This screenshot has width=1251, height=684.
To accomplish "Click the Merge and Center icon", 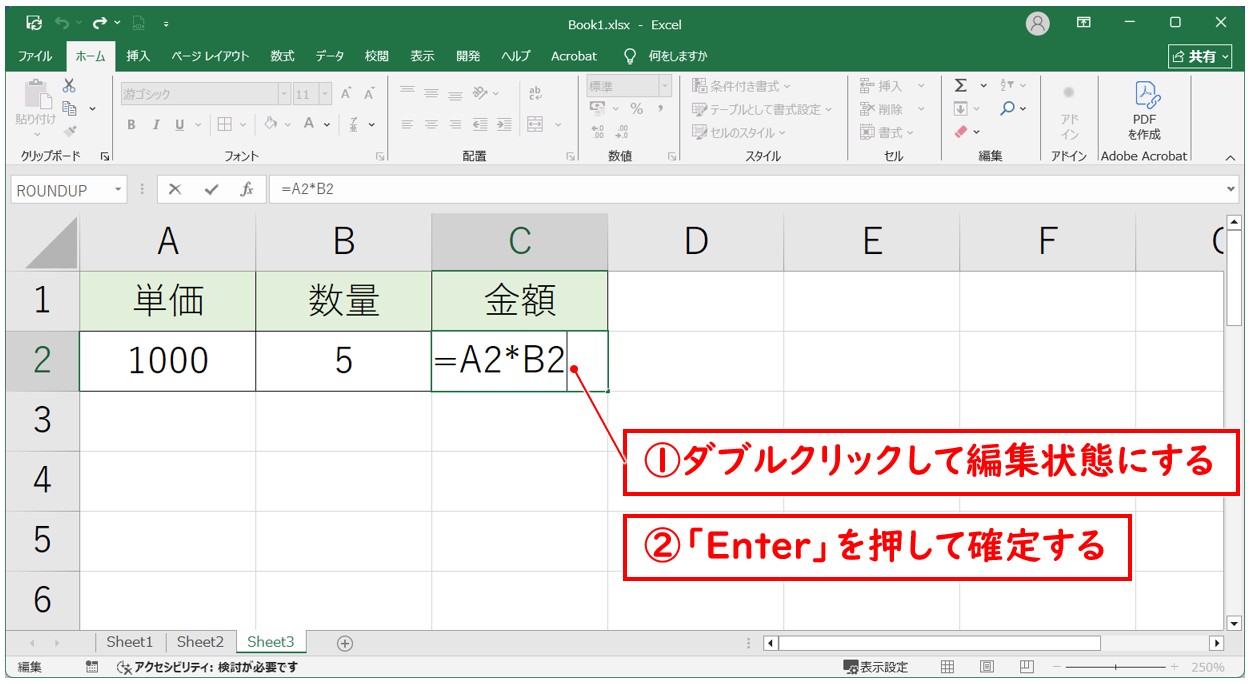I will tap(535, 125).
